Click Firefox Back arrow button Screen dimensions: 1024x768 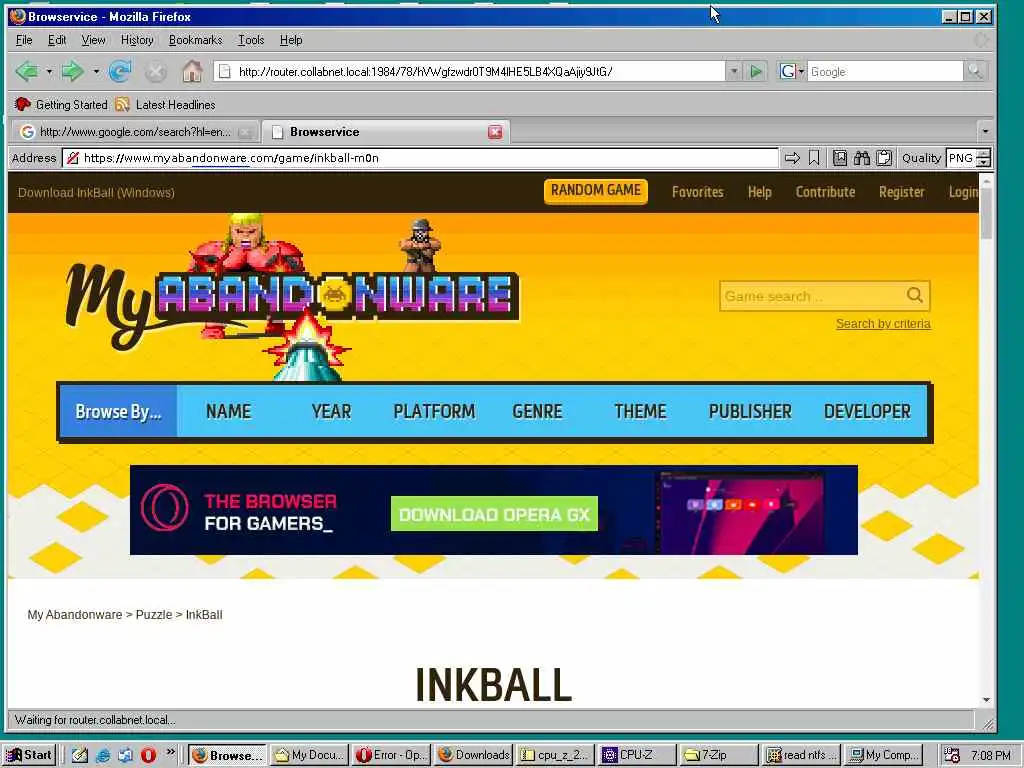click(x=27, y=71)
